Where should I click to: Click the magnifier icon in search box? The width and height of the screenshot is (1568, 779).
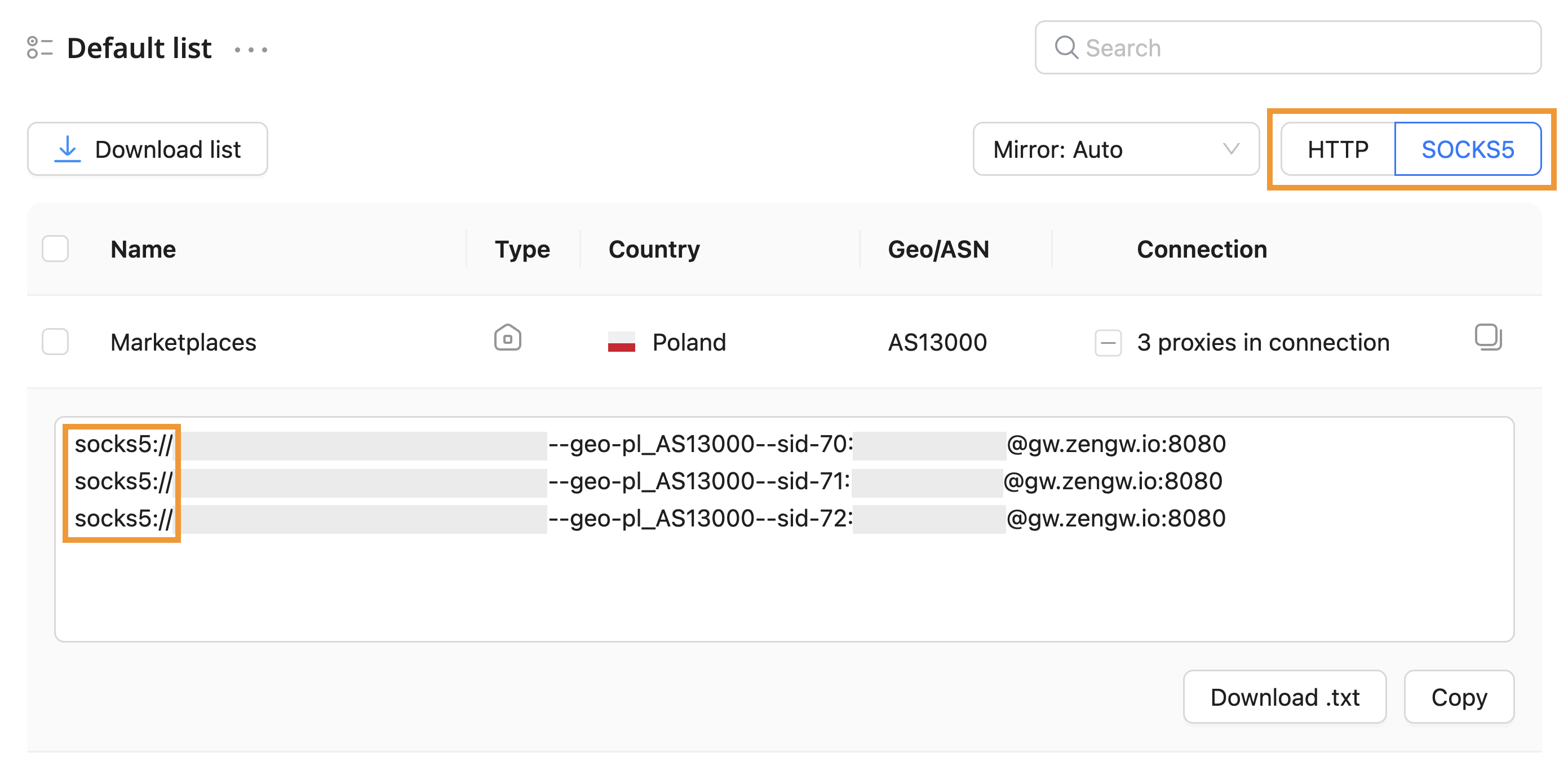1066,47
